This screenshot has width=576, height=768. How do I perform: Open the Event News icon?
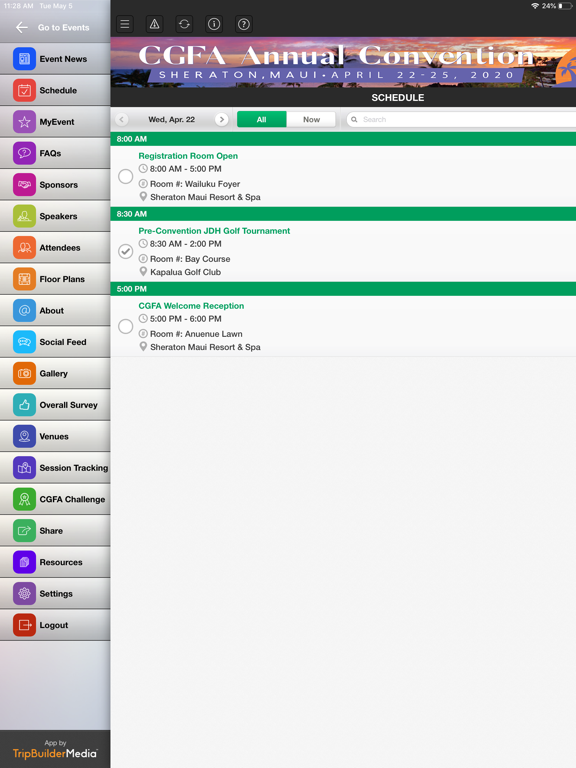pos(24,59)
